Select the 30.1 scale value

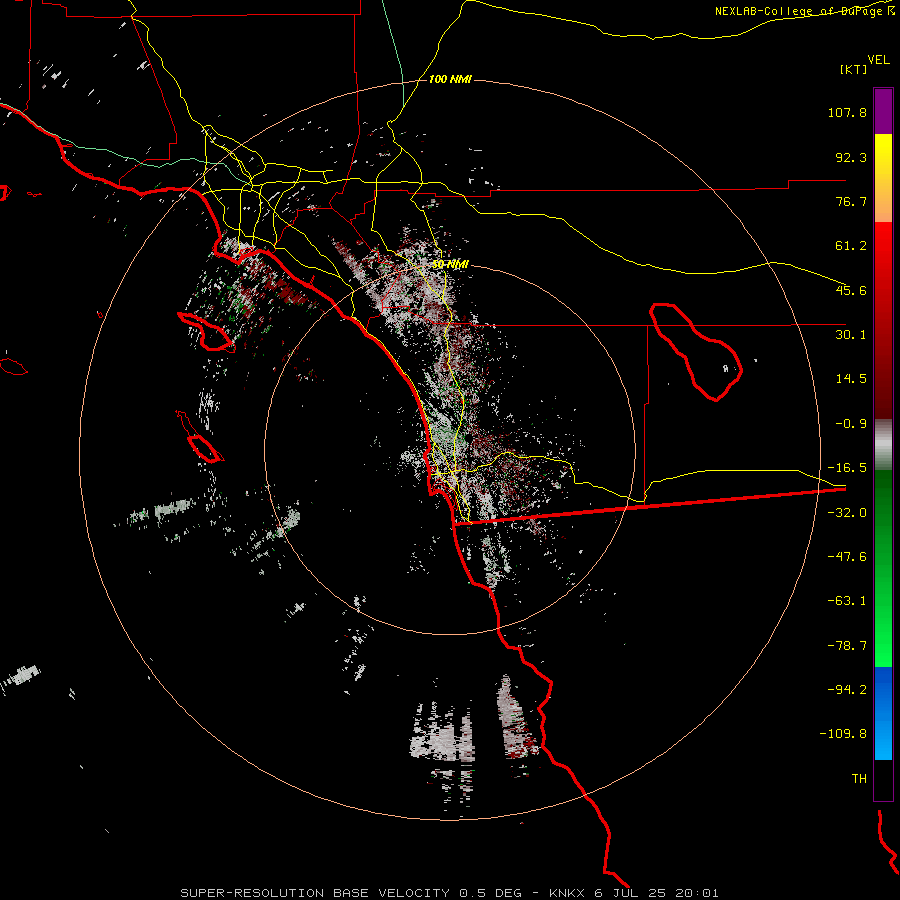click(851, 335)
